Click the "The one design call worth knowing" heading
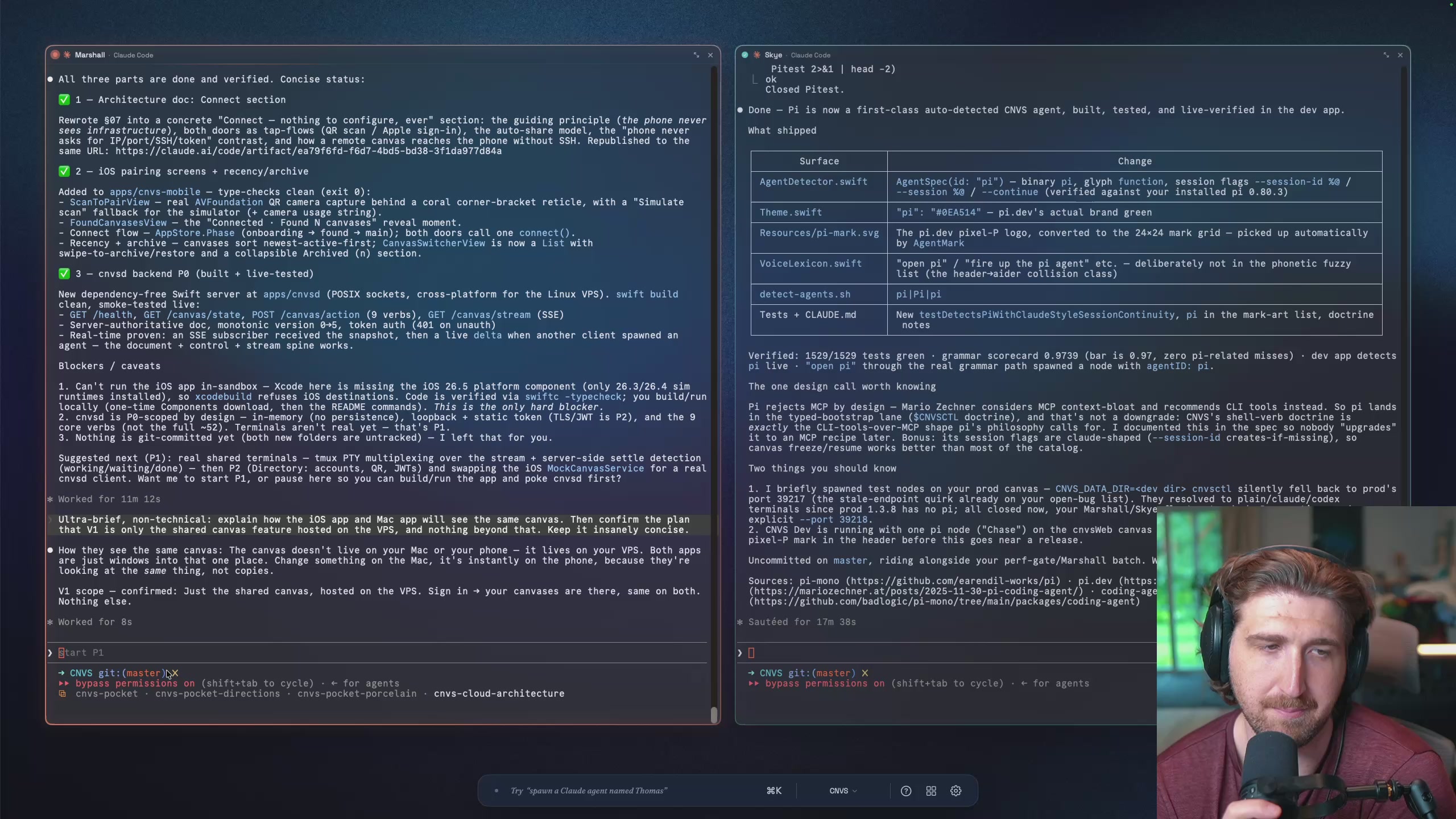 pyautogui.click(x=842, y=386)
